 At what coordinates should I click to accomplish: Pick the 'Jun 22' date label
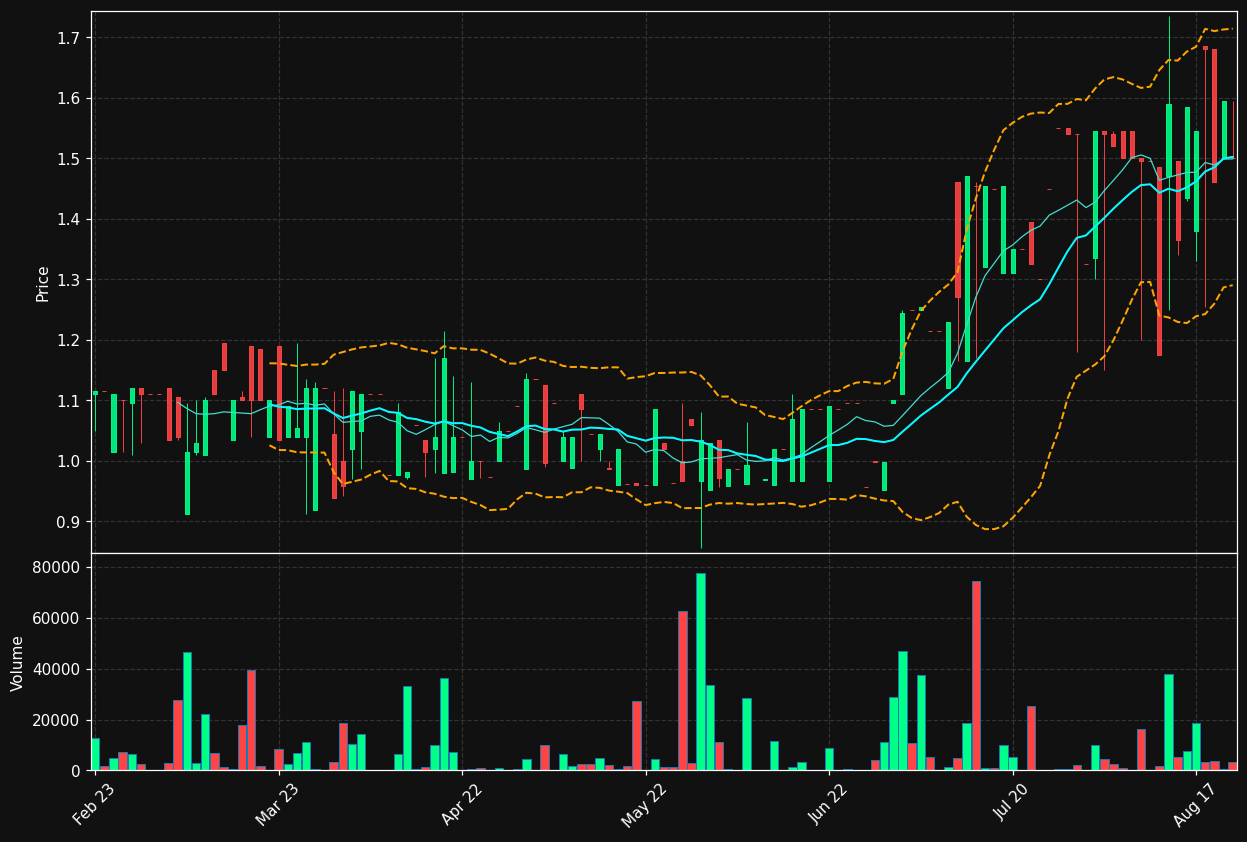pos(827,804)
